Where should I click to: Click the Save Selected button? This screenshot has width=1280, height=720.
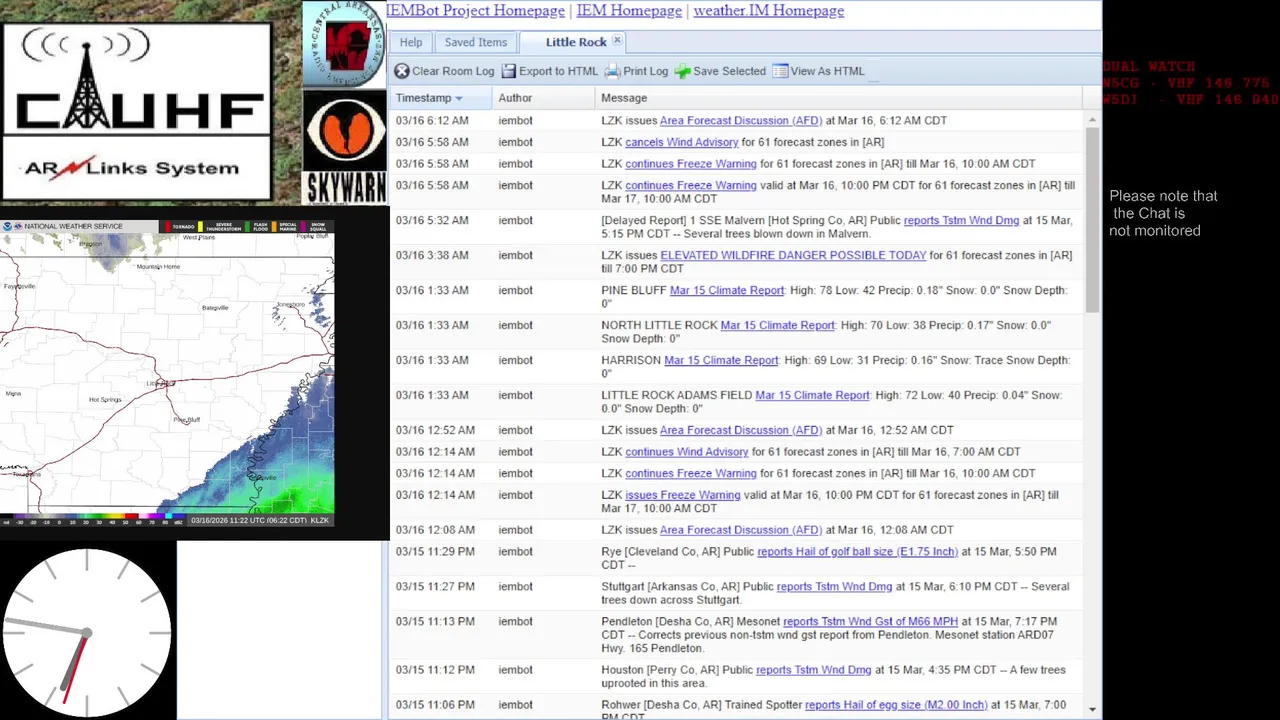(720, 71)
